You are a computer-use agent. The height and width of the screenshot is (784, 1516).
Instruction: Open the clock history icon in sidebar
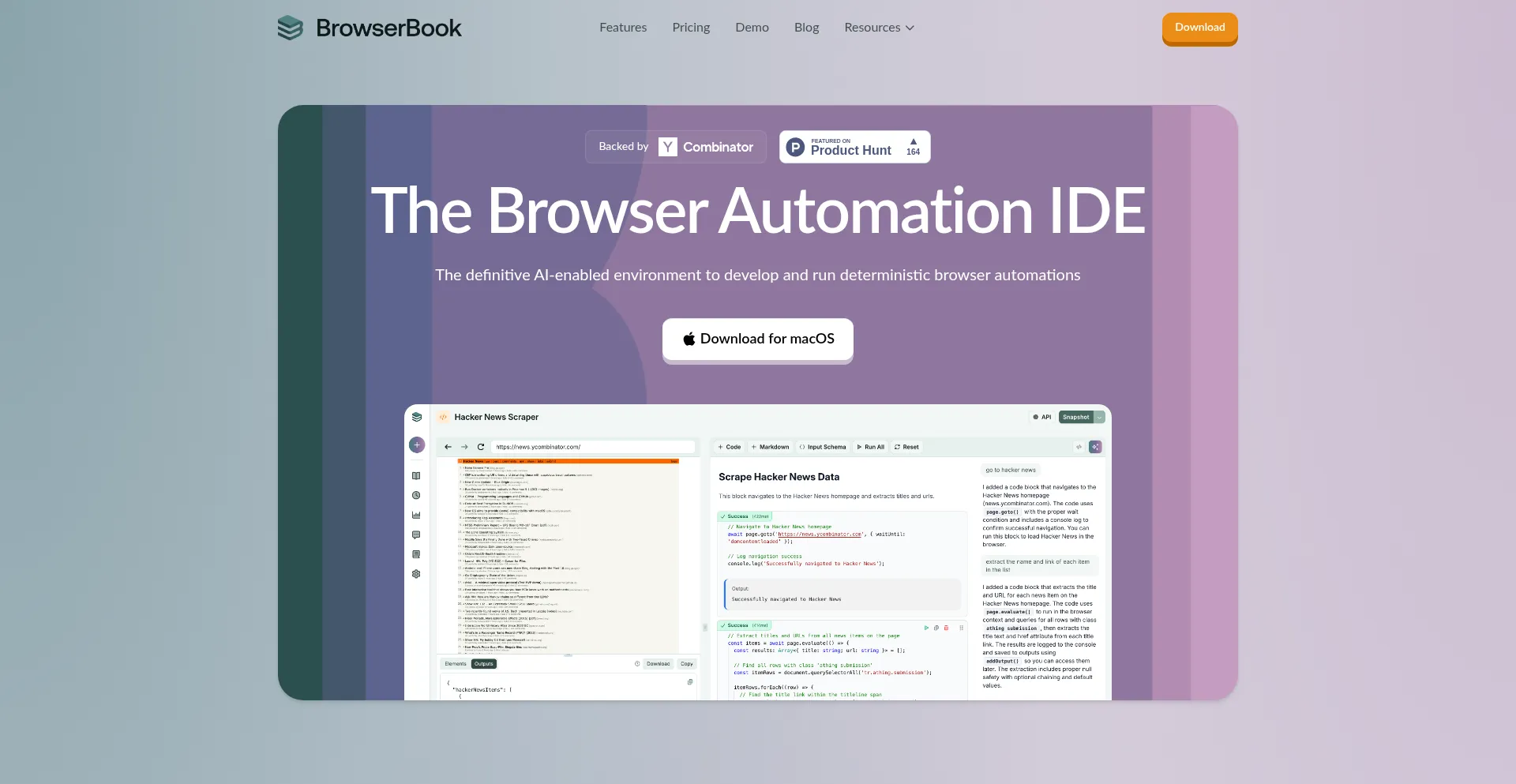(416, 496)
